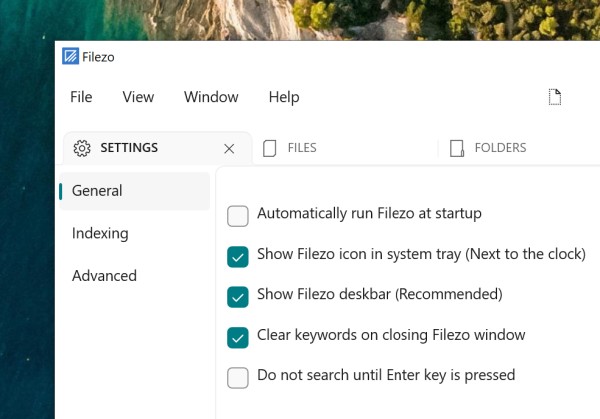Close the Settings tab with X
This screenshot has height=419, width=600.
coord(229,148)
